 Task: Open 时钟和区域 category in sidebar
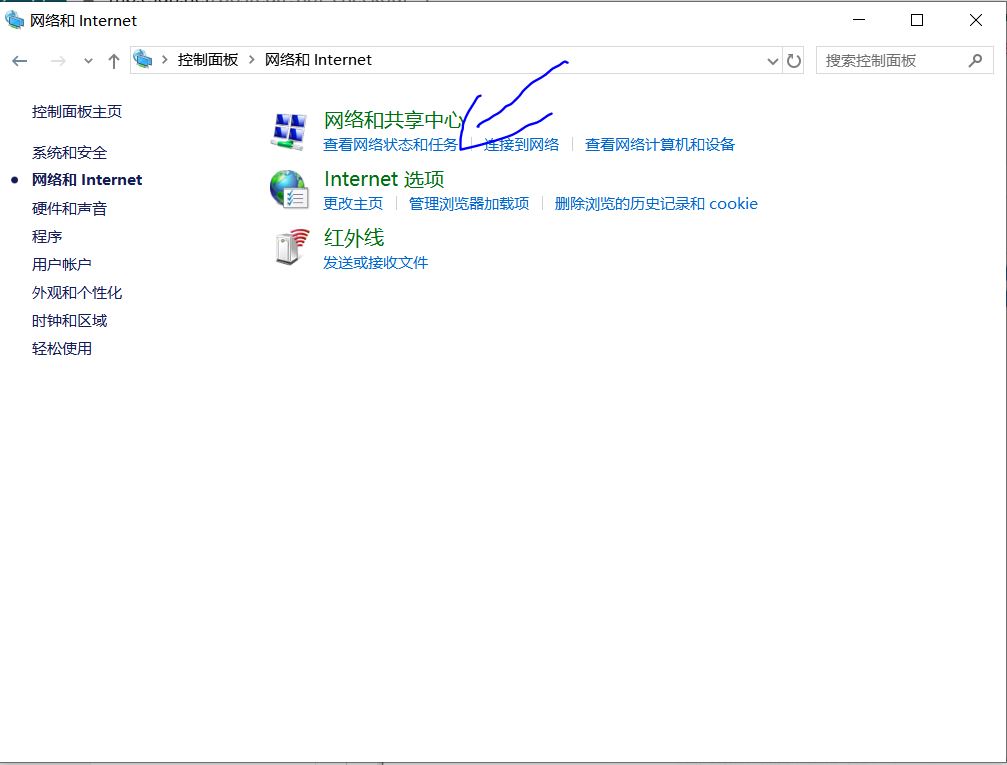point(69,321)
